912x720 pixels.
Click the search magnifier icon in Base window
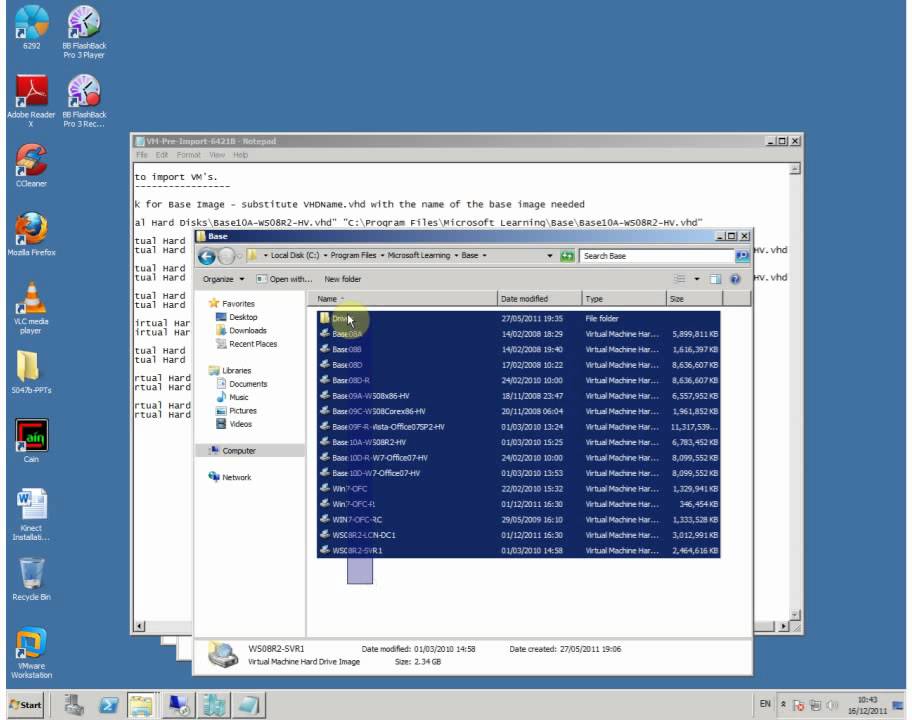742,256
